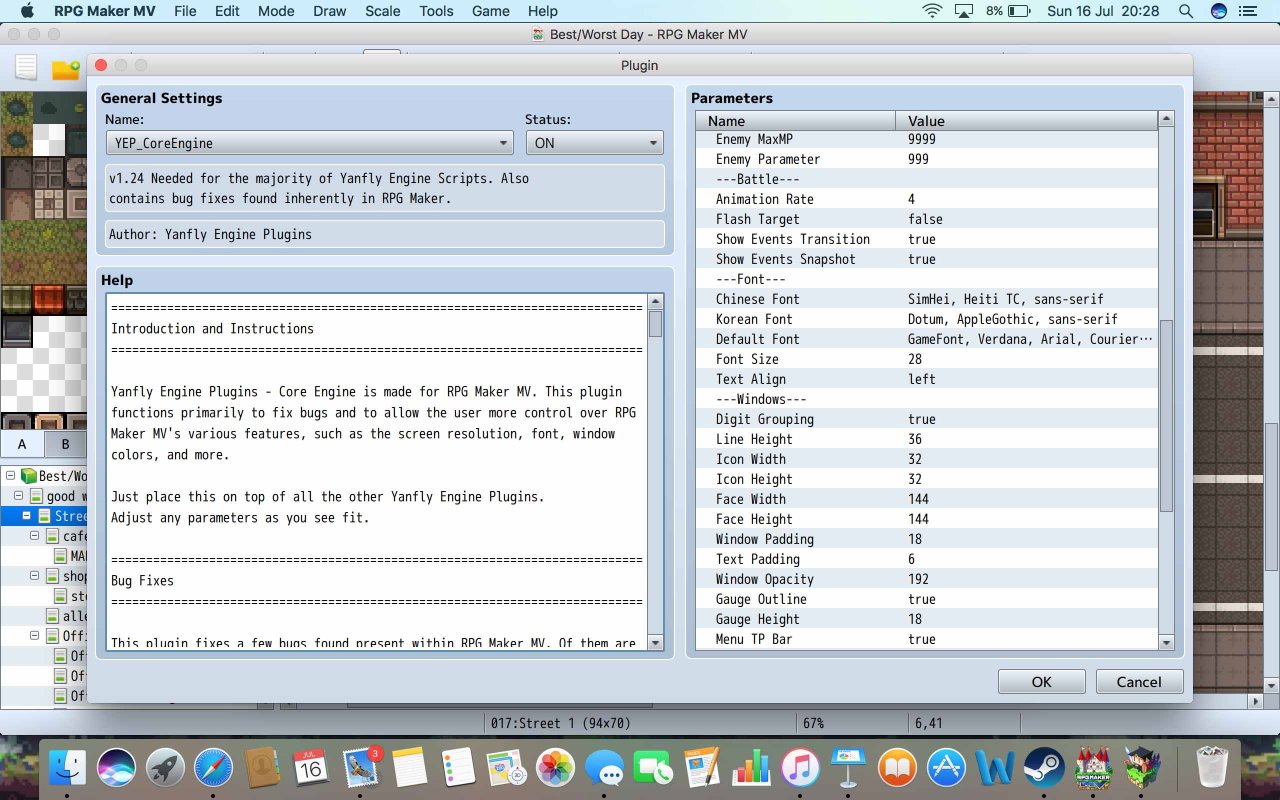Open the Tools menu
Screen dimensions: 1280x800
pyautogui.click(x=437, y=11)
